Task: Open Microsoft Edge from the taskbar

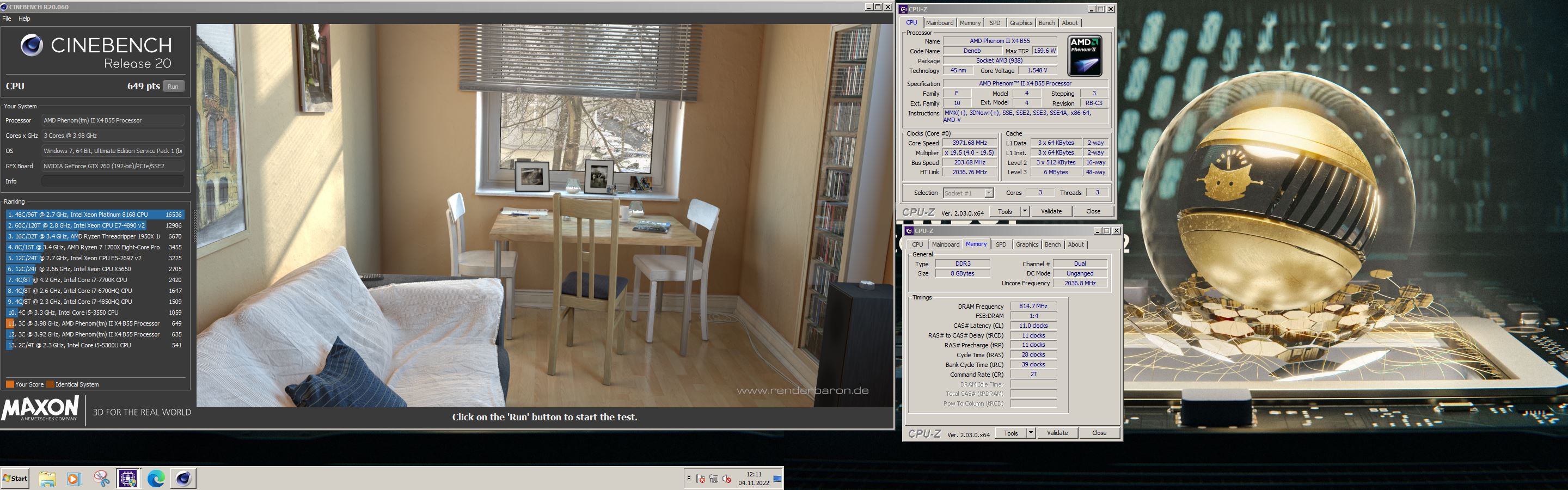Action: point(156,479)
